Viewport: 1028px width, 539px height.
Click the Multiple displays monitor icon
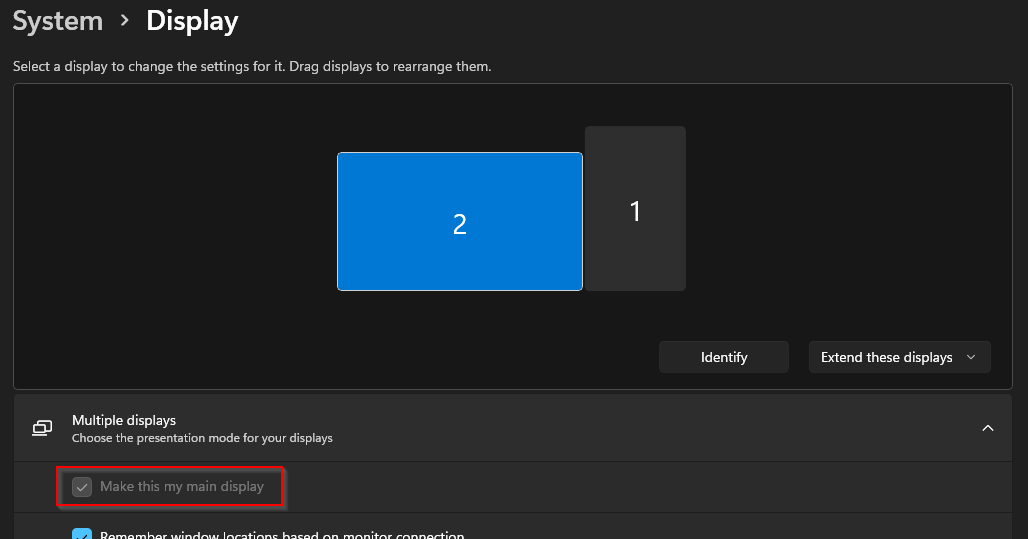42,428
